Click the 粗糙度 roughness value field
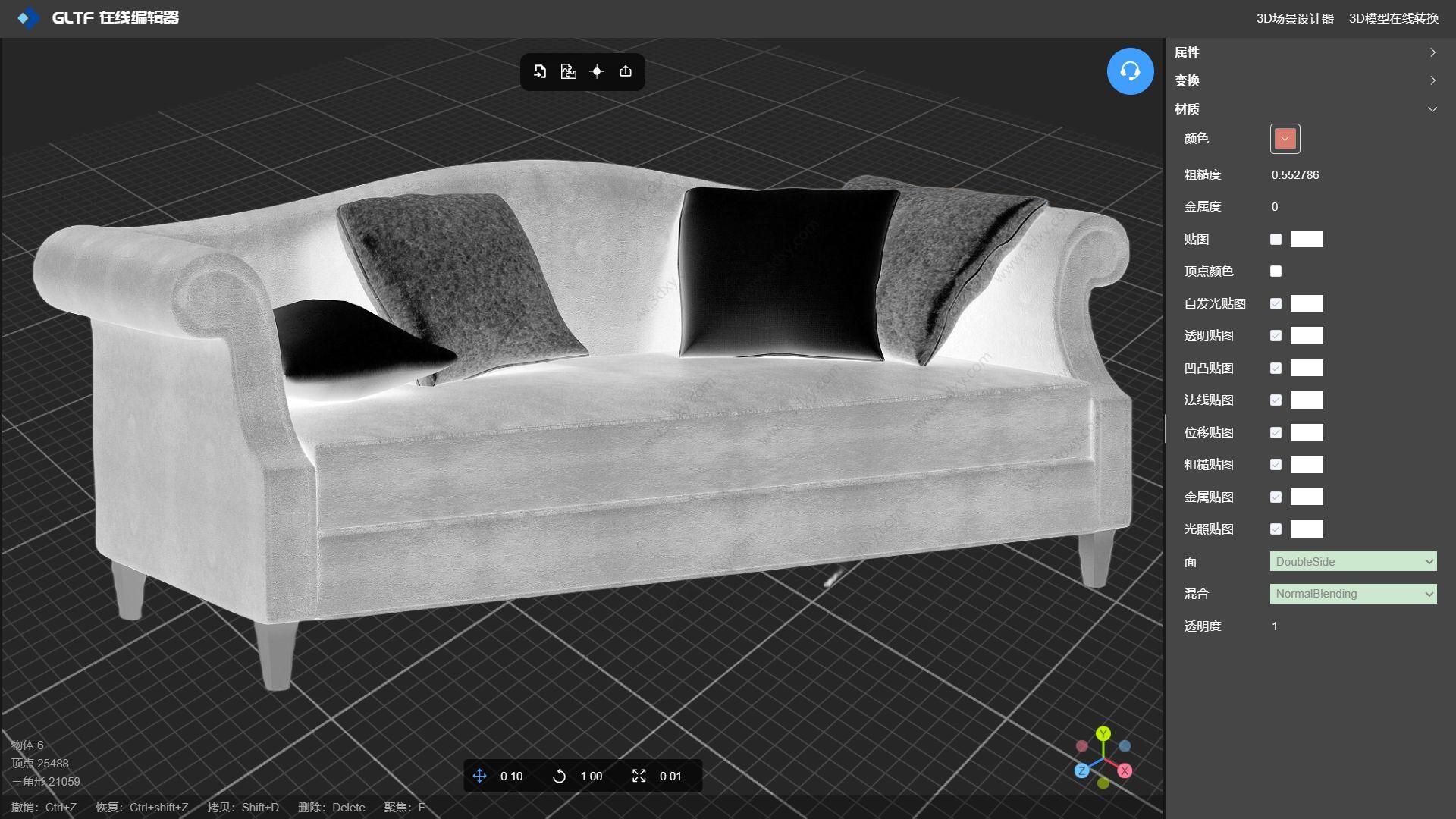The image size is (1456, 819). (x=1295, y=174)
